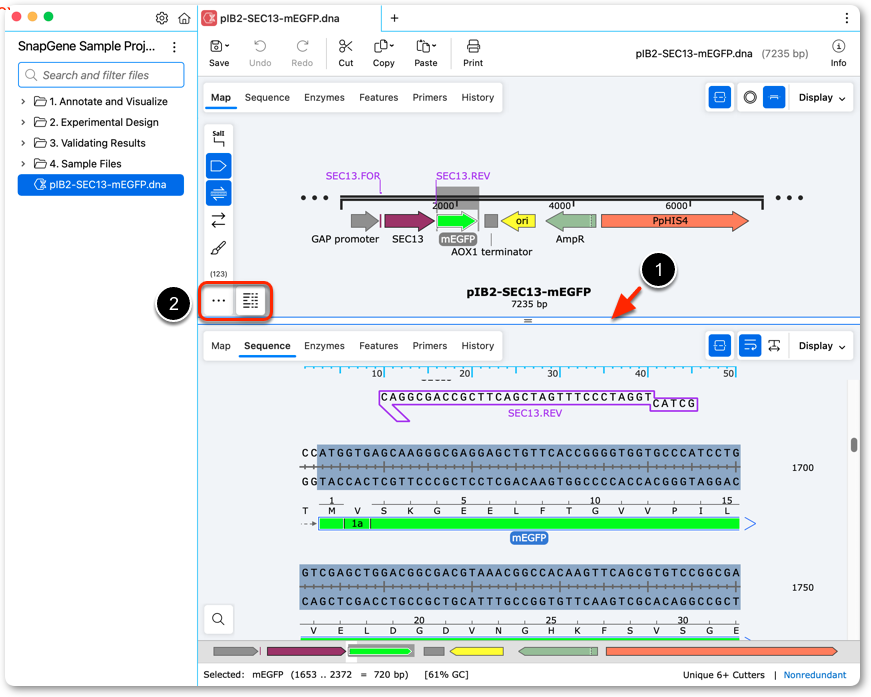Select pIB2-SEC13-mEGFP.dna file in sidebar
871x697 pixels.
101,185
